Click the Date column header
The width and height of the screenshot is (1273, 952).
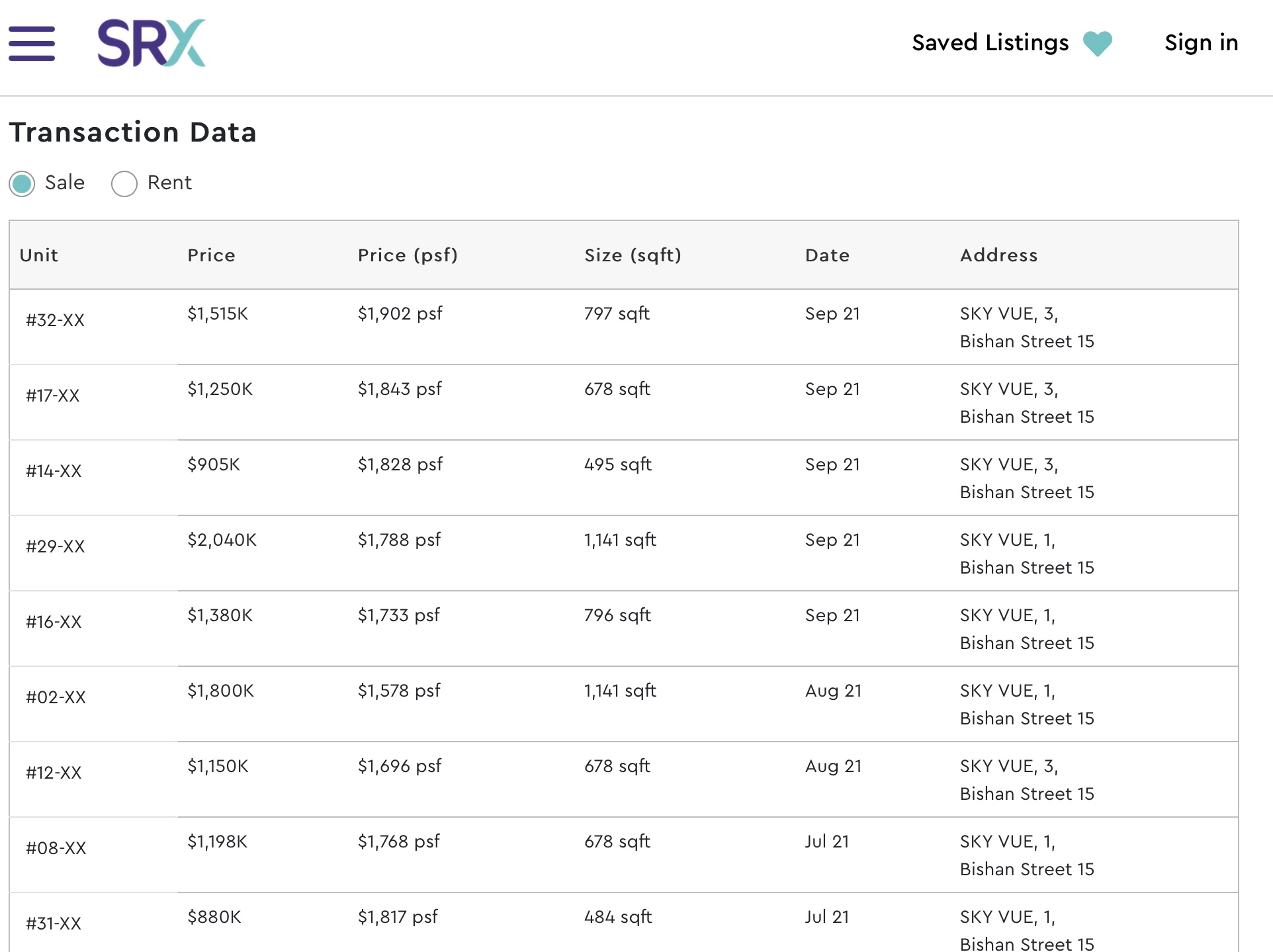click(x=827, y=255)
